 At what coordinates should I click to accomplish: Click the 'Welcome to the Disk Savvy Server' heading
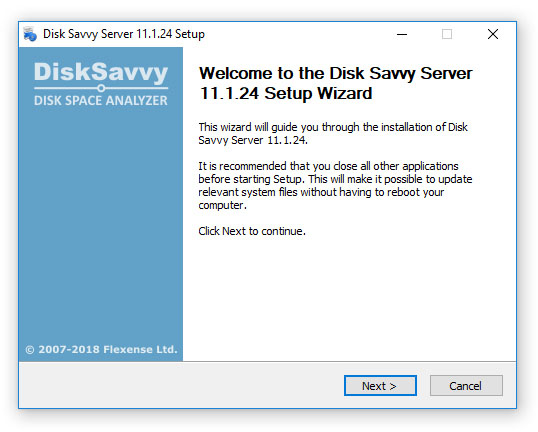coord(336,73)
